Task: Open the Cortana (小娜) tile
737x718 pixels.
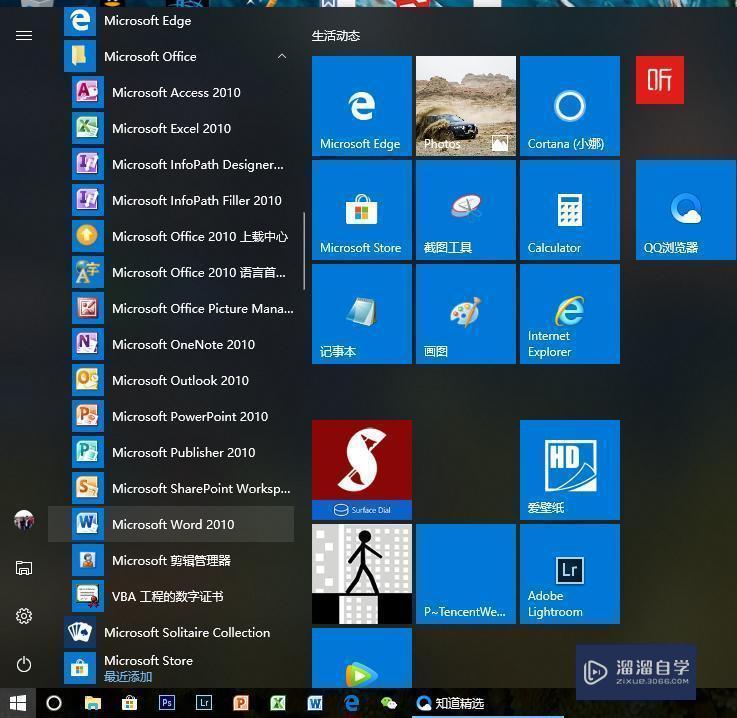Action: (570, 106)
